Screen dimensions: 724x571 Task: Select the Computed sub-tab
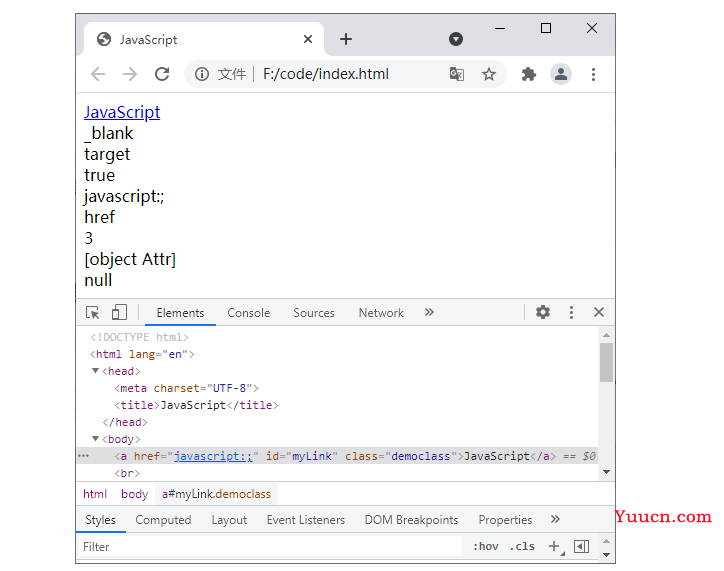[x=163, y=520]
